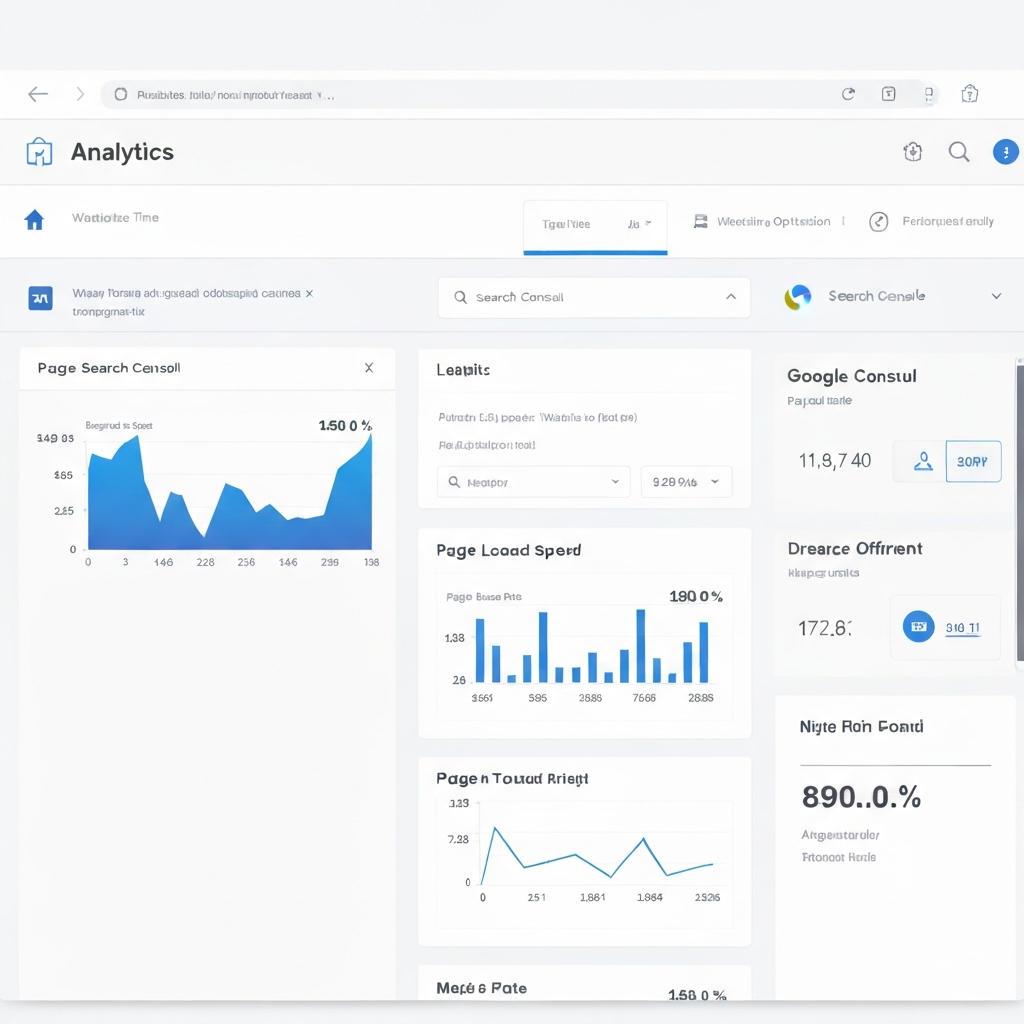Click the Analytics logo icon
The height and width of the screenshot is (1024, 1024).
(x=39, y=152)
